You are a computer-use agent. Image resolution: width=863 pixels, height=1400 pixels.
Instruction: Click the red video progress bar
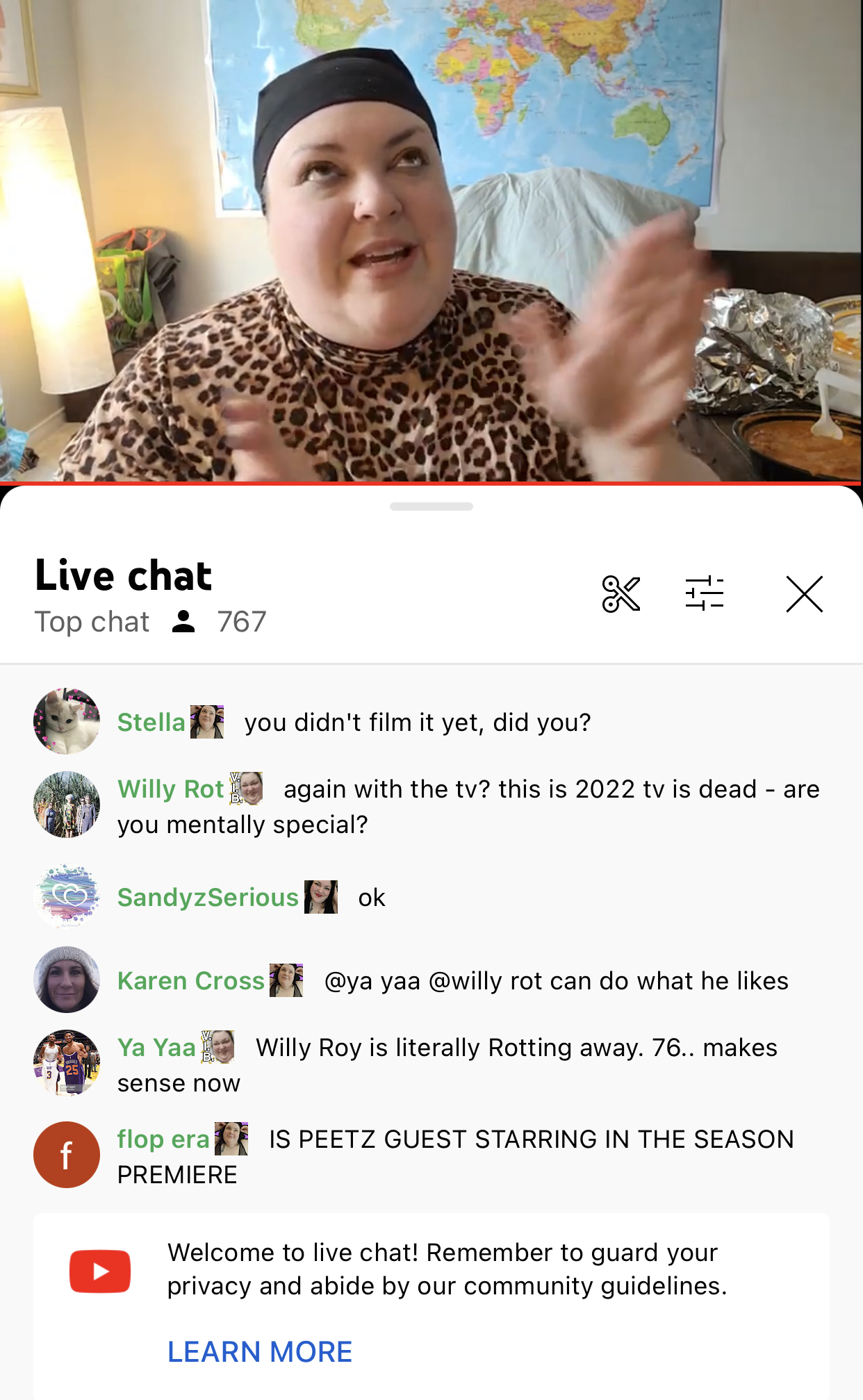click(431, 483)
